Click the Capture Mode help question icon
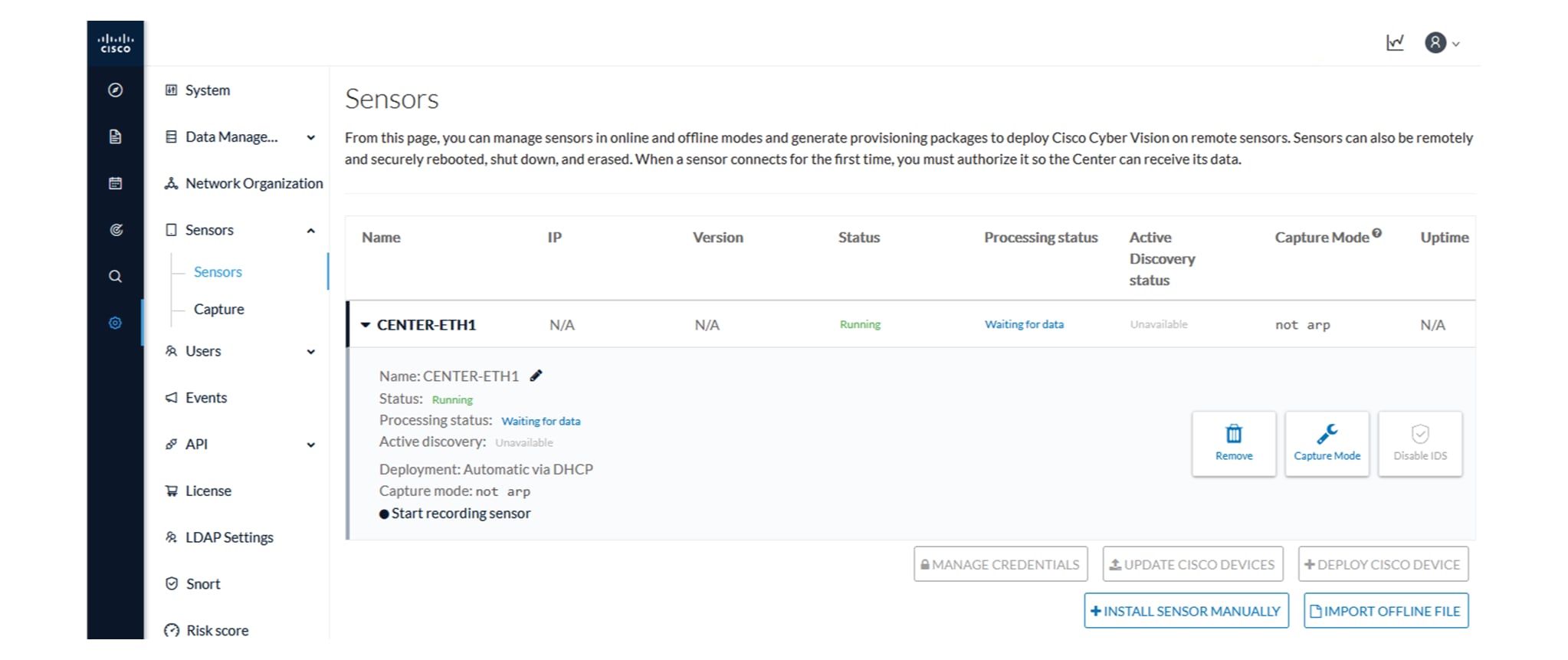 tap(1377, 233)
